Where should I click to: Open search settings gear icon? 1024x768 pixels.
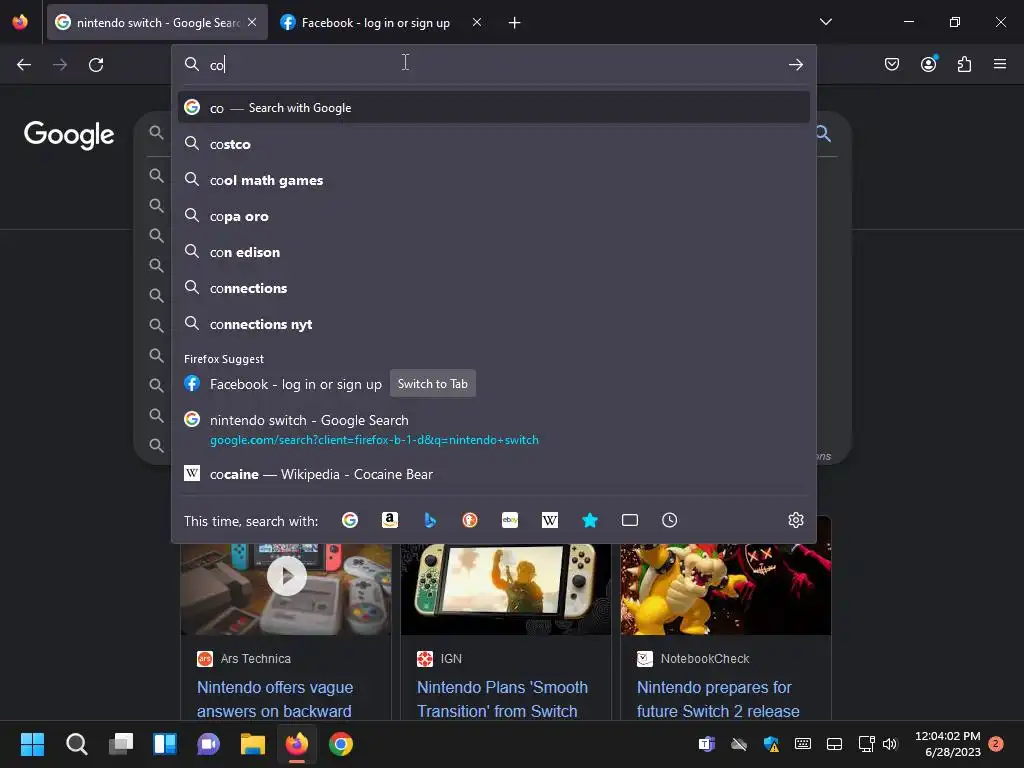(x=795, y=520)
